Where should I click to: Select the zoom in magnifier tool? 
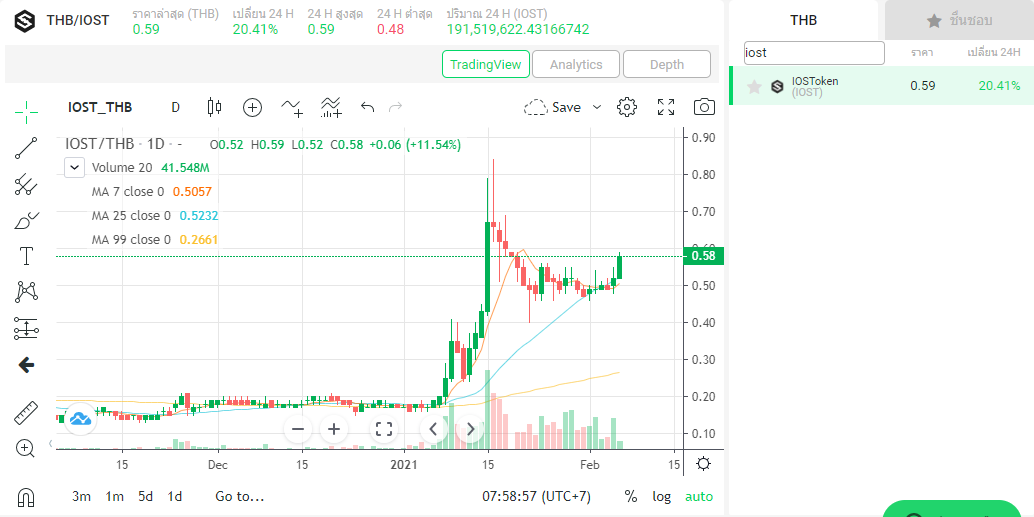click(26, 449)
